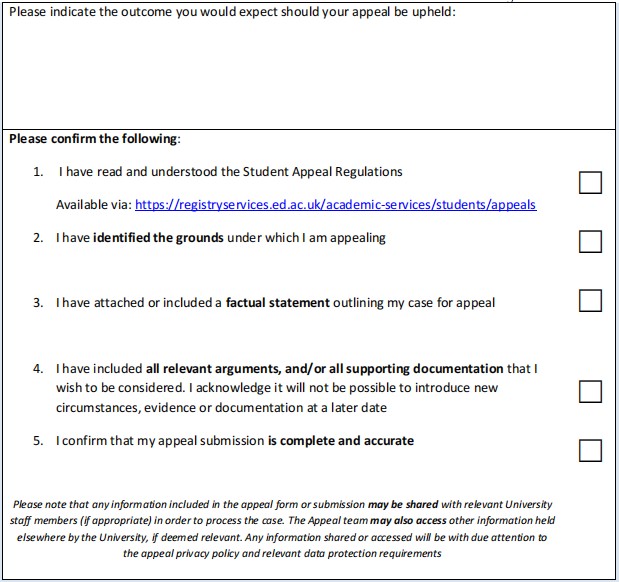Open the registryservices.ed.ac.uk appeals link
This screenshot has height=582, width=619.
click(336, 205)
